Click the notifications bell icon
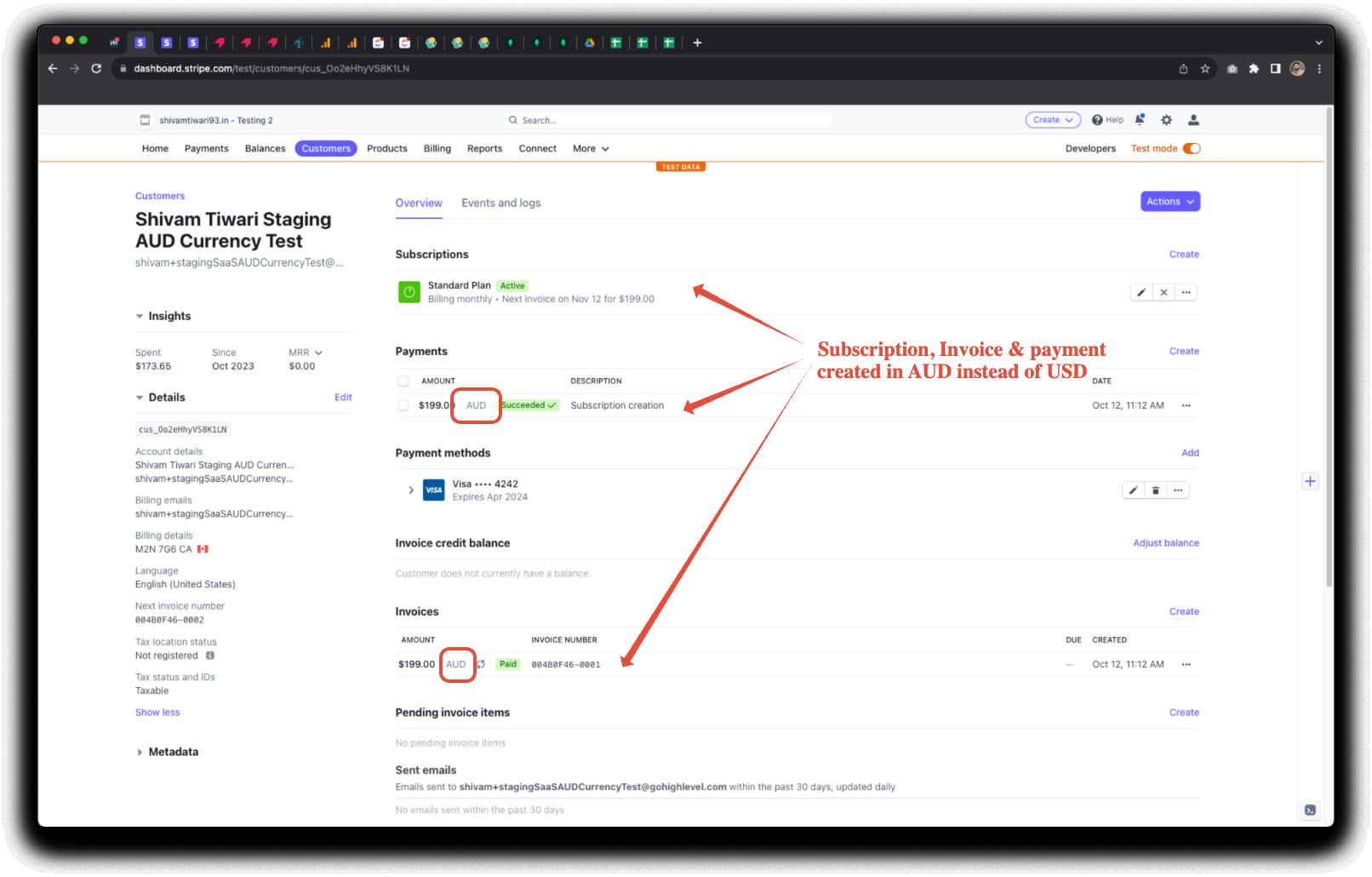Viewport: 1372px width, 877px height. (1140, 120)
